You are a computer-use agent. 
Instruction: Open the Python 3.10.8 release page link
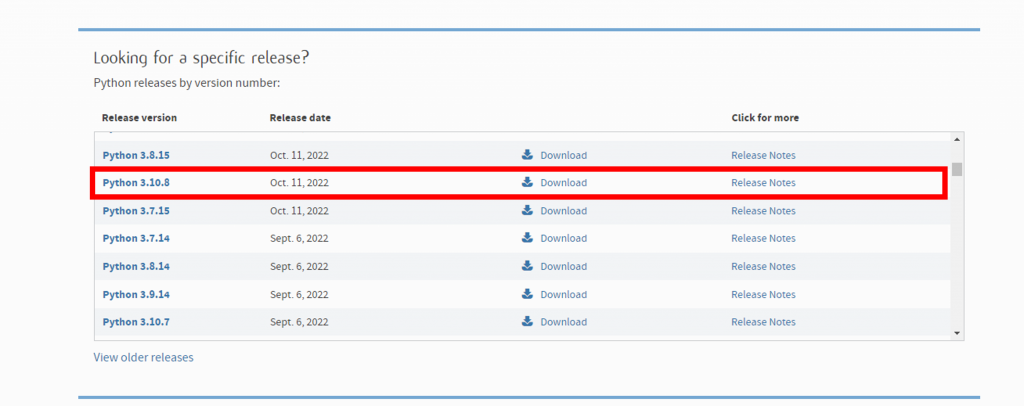click(136, 183)
